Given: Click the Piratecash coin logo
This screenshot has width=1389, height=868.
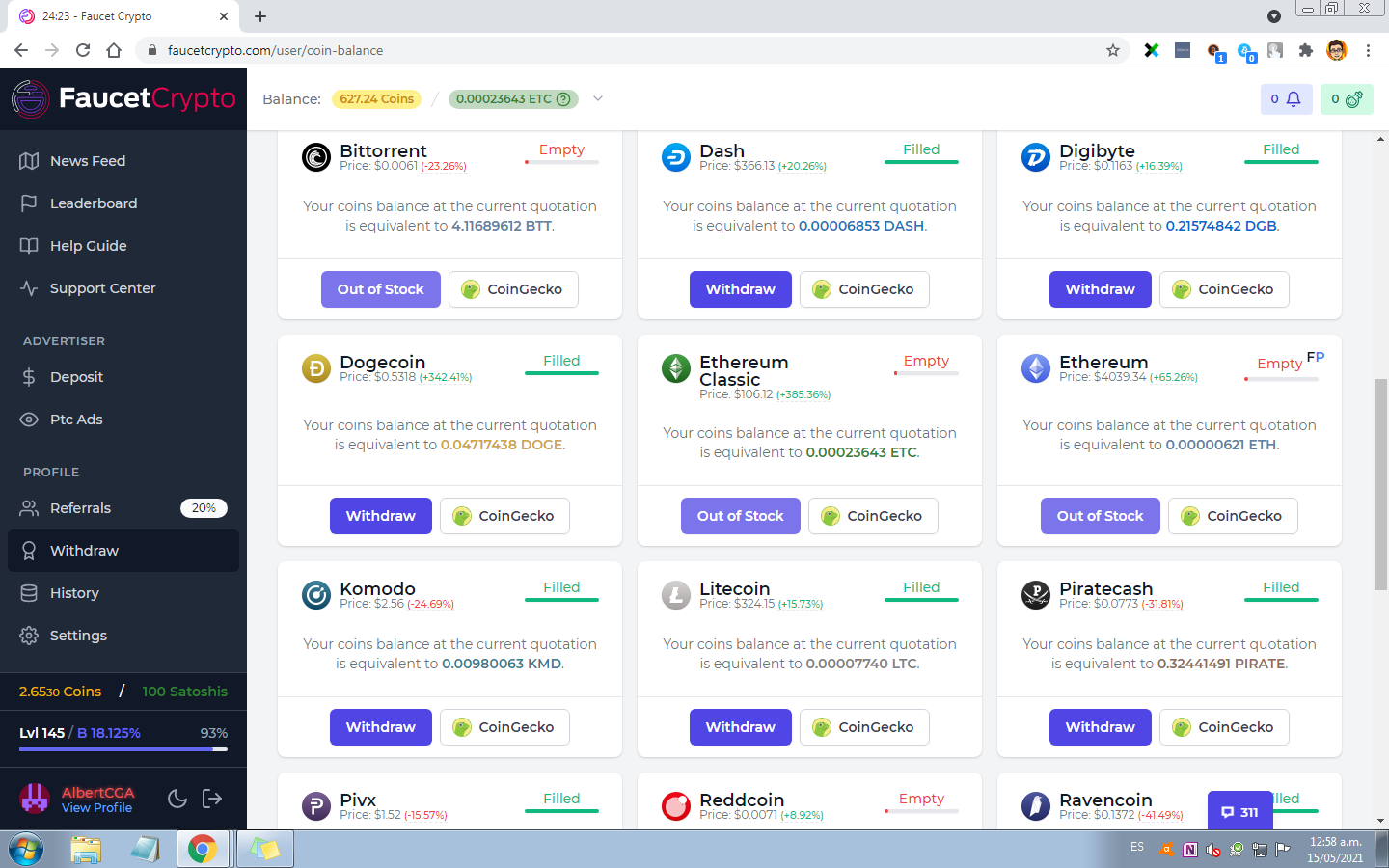Looking at the screenshot, I should pos(1036,594).
